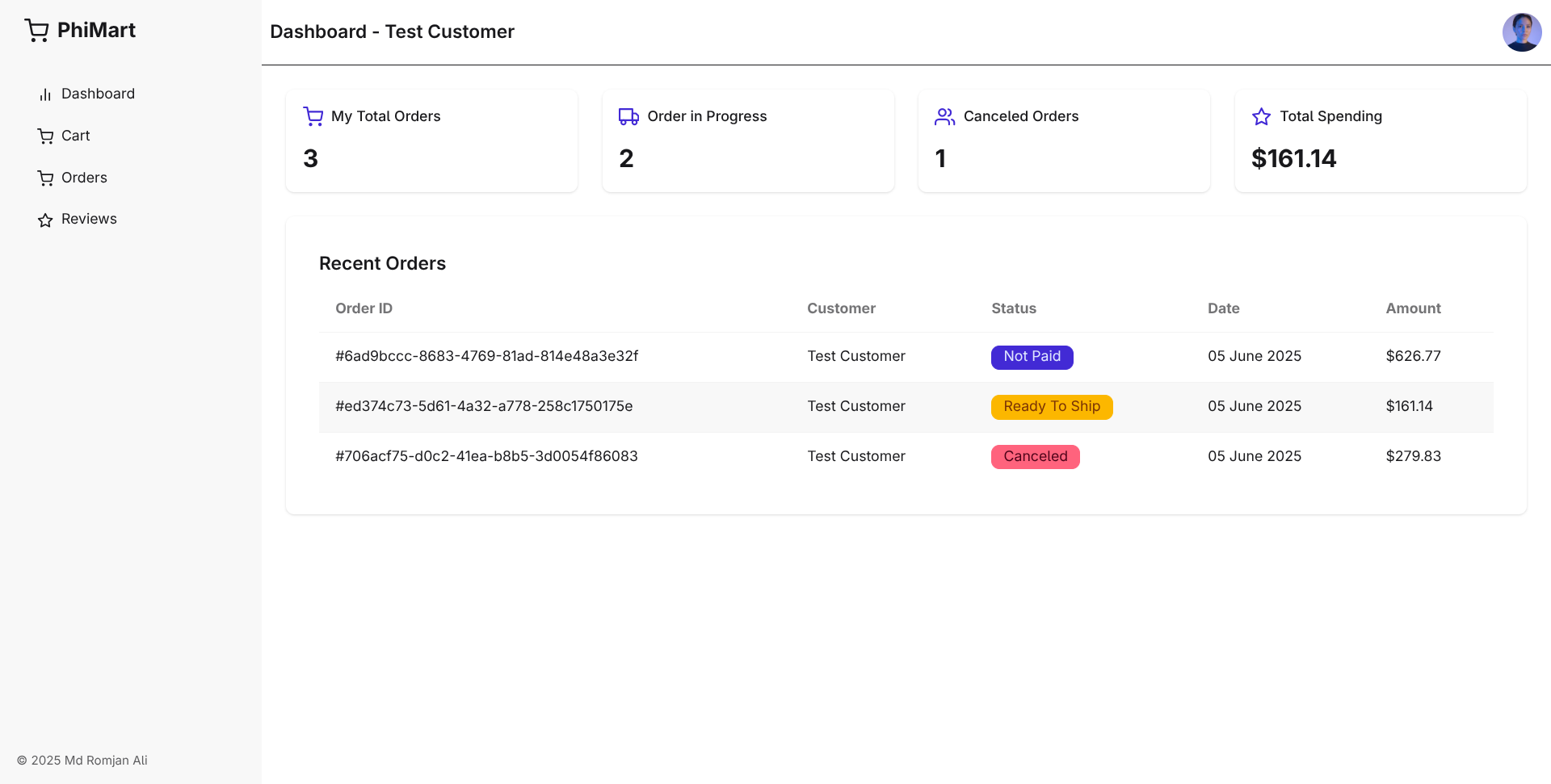
Task: Go to the Orders page
Action: pyautogui.click(x=84, y=178)
